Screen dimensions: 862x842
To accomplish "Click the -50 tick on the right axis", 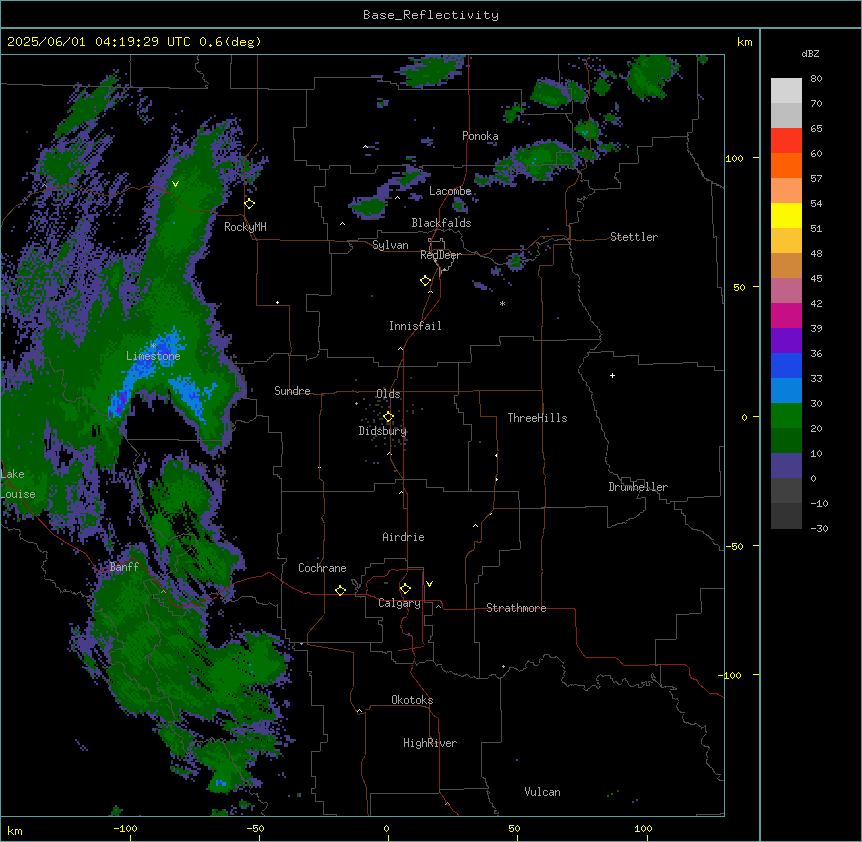I will [734, 546].
